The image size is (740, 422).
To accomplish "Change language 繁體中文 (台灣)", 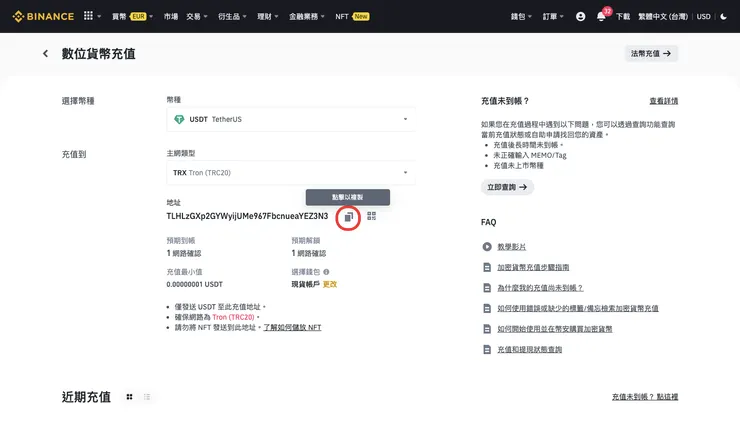I will [663, 17].
